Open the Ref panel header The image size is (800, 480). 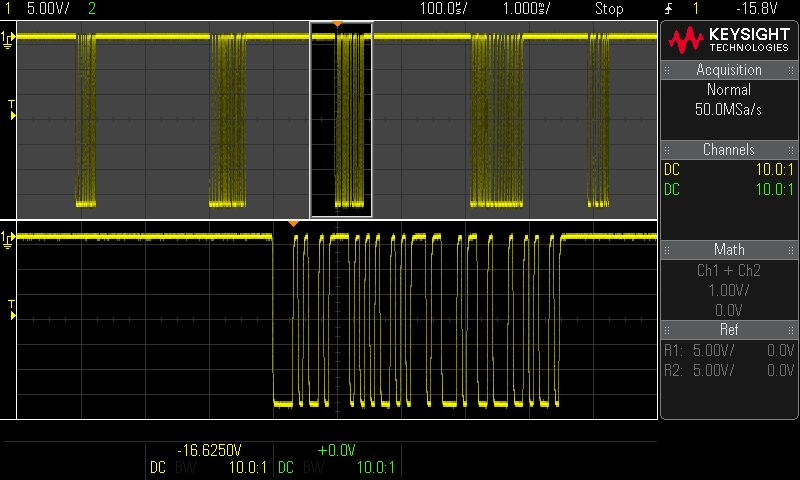(729, 329)
